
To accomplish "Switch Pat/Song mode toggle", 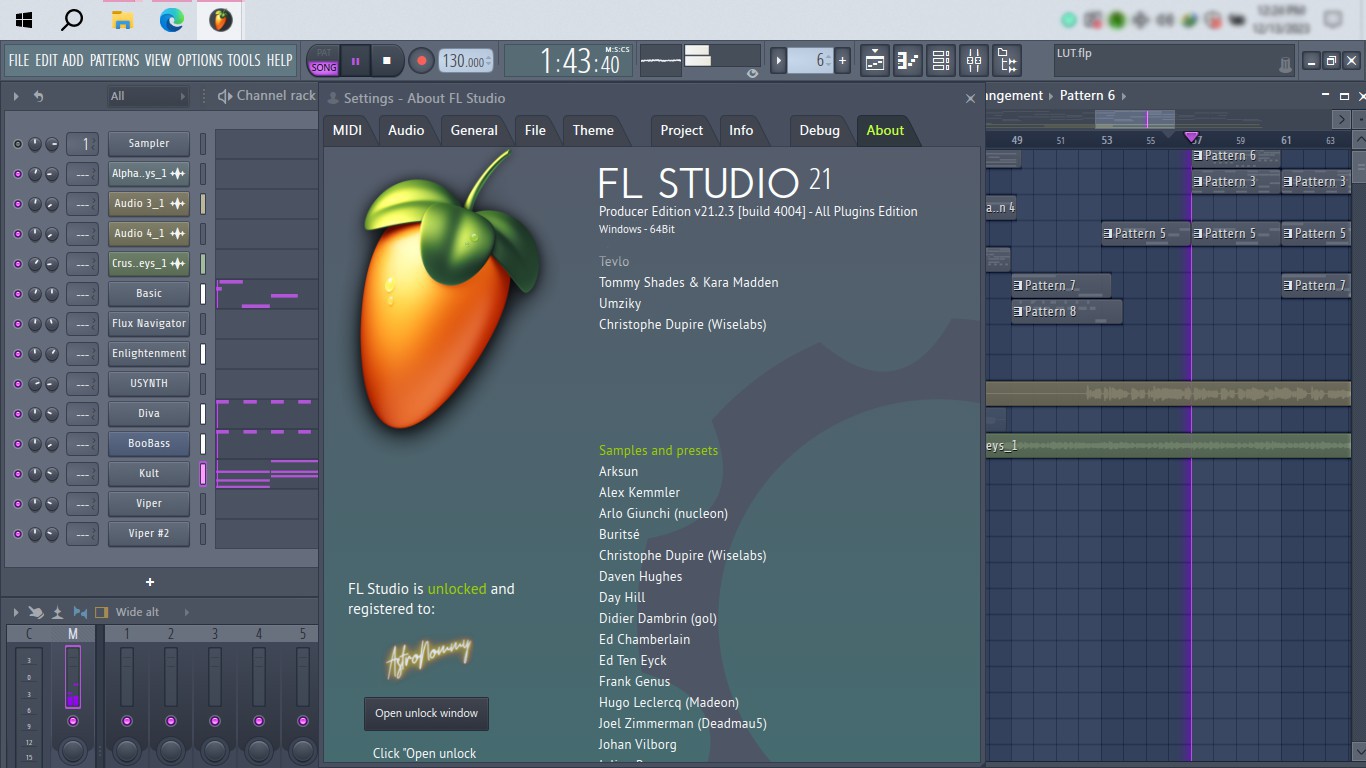I will (x=323, y=61).
